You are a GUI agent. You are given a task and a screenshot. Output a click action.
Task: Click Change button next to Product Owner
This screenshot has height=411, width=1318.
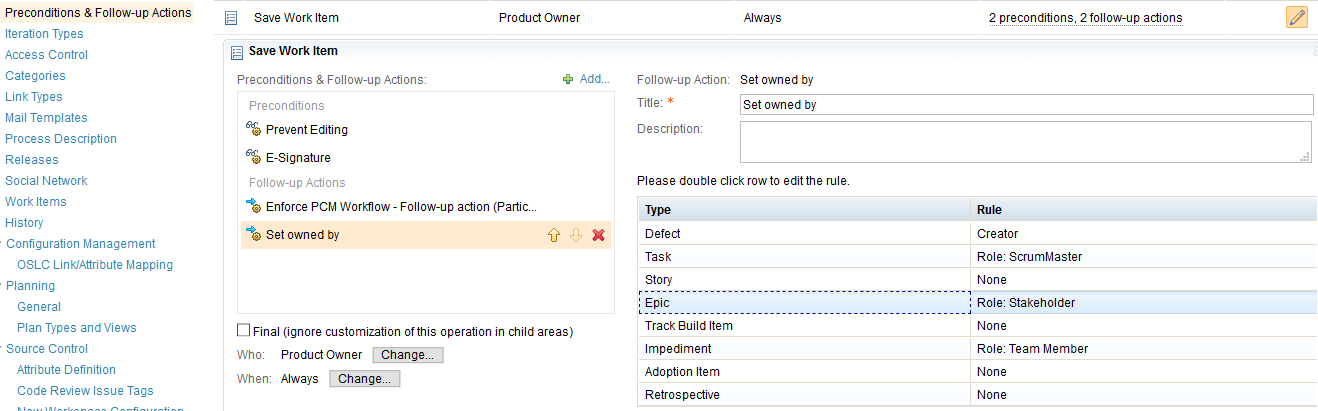(x=408, y=355)
